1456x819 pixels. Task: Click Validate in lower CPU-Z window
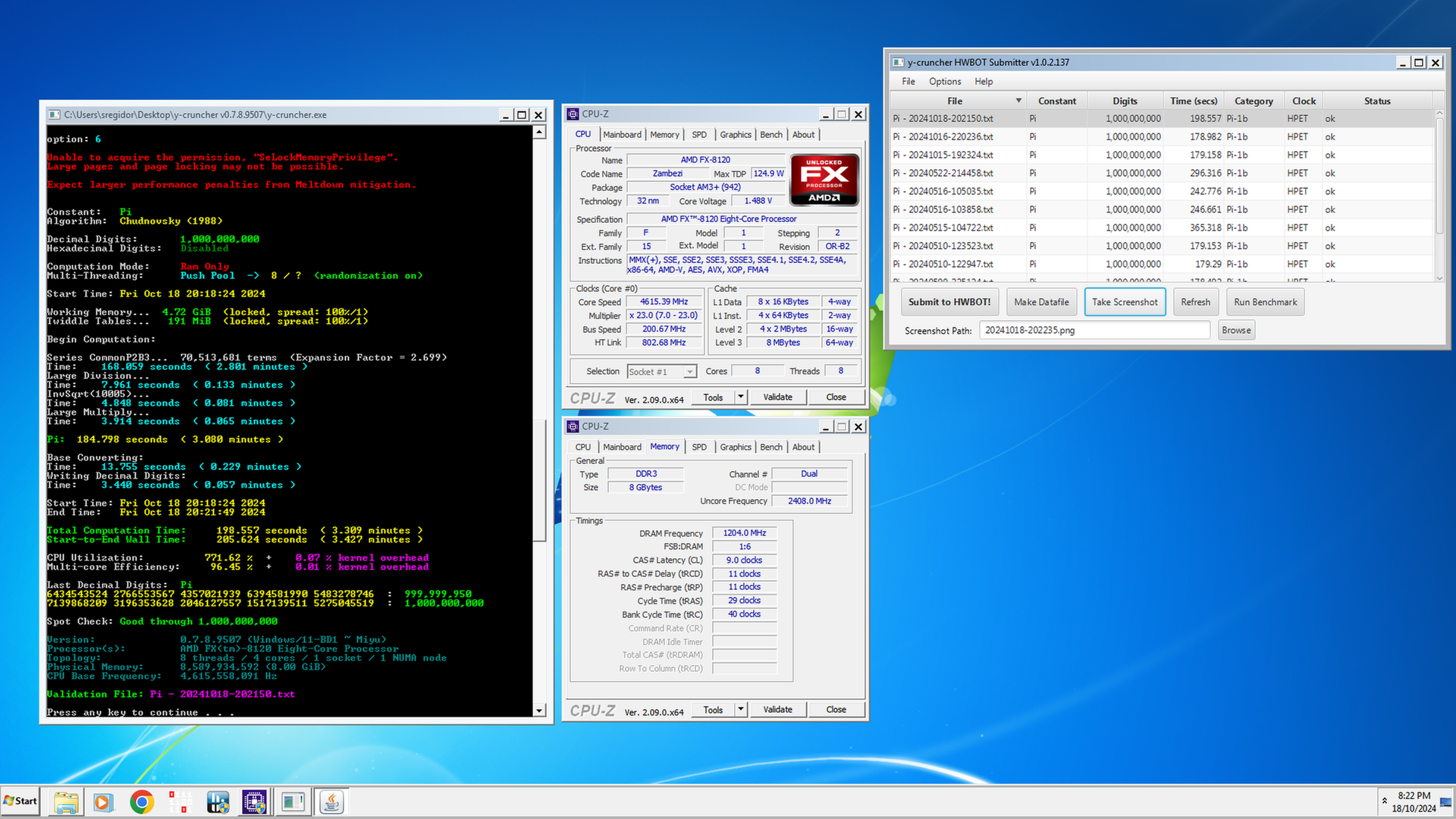tap(777, 710)
